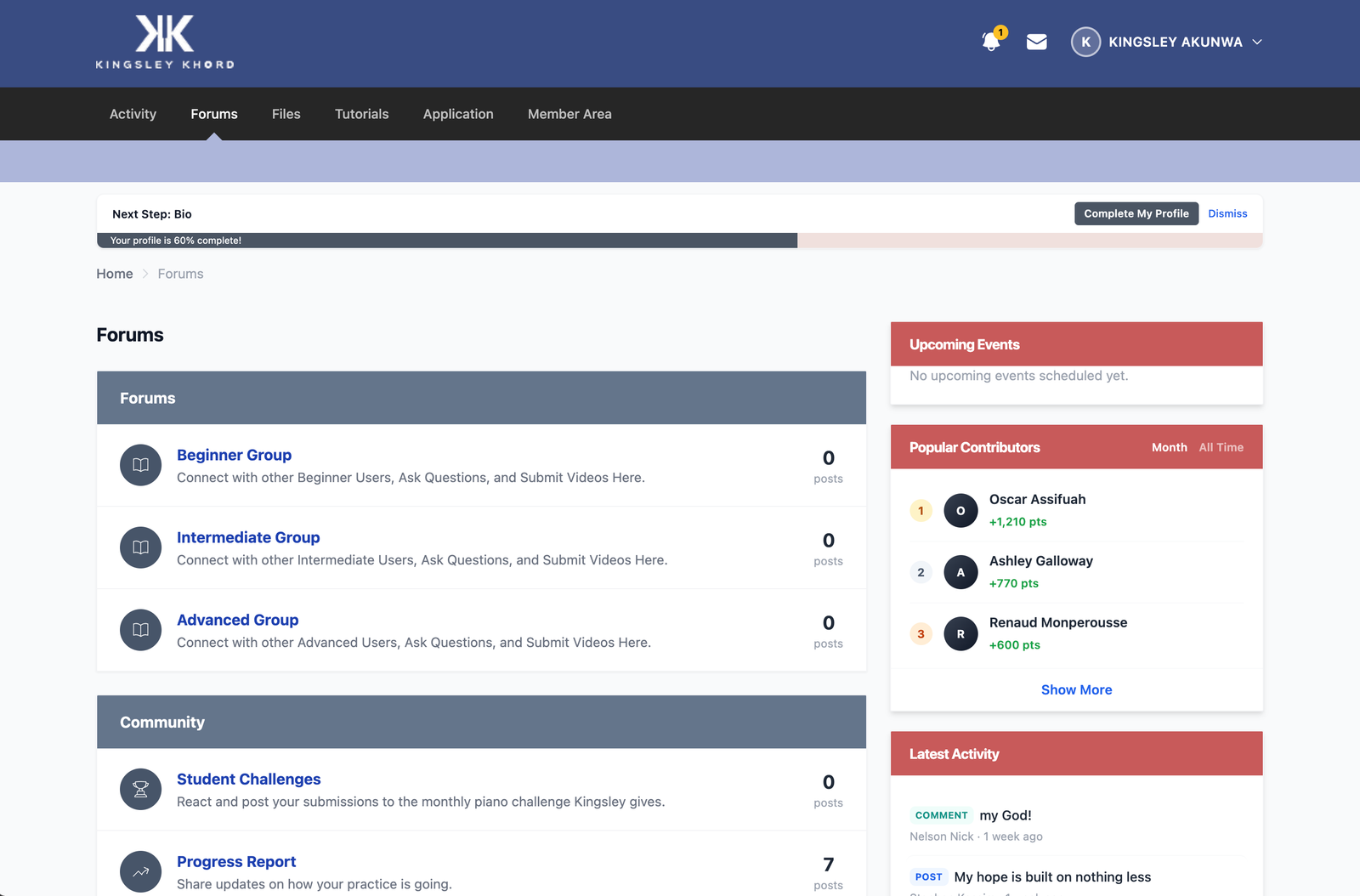Viewport: 1360px width, 896px height.
Task: Click the Progress Report 7 posts count
Action: (x=828, y=873)
